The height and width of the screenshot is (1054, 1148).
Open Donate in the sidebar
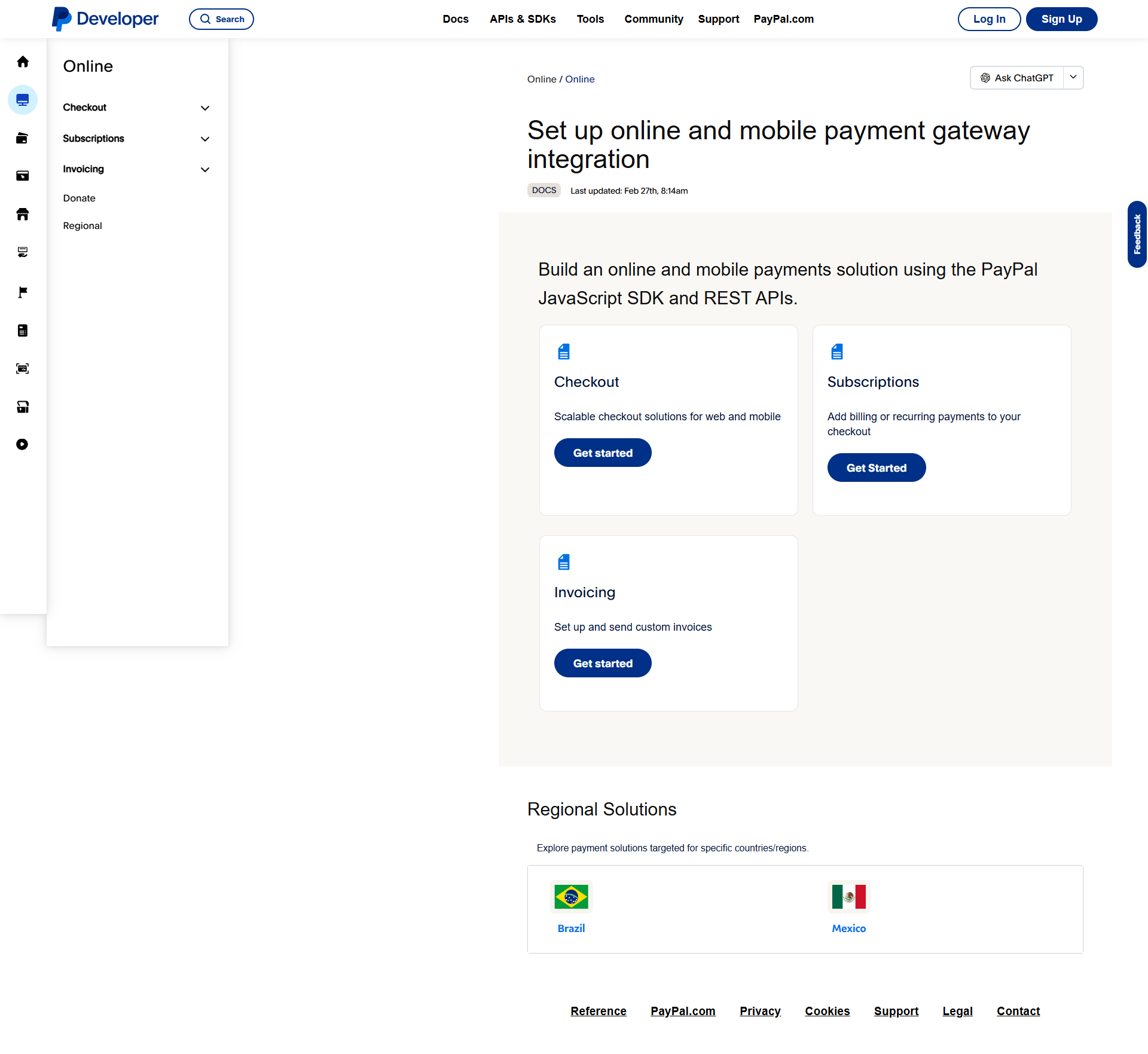[79, 198]
